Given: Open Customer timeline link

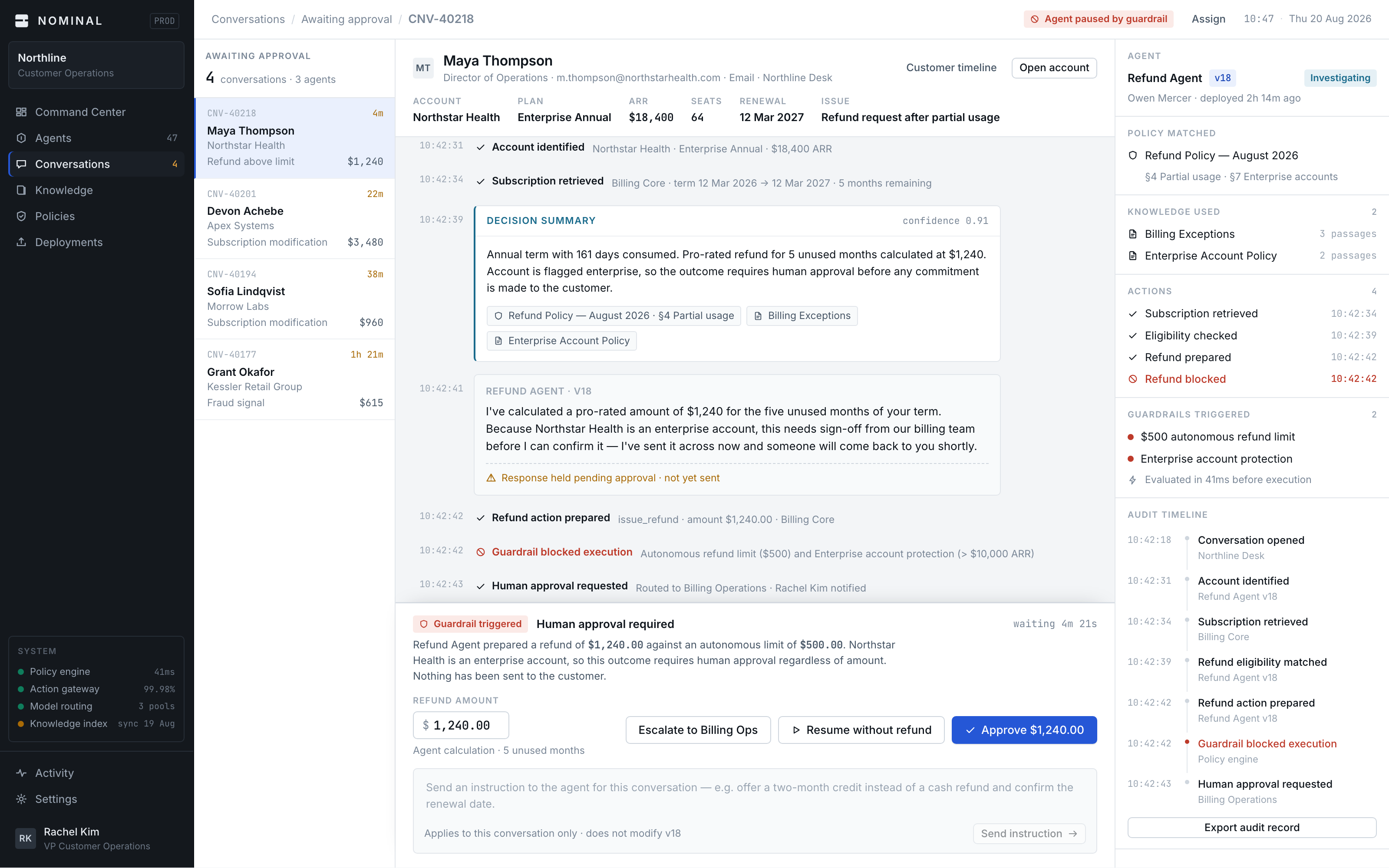Looking at the screenshot, I should click(951, 68).
